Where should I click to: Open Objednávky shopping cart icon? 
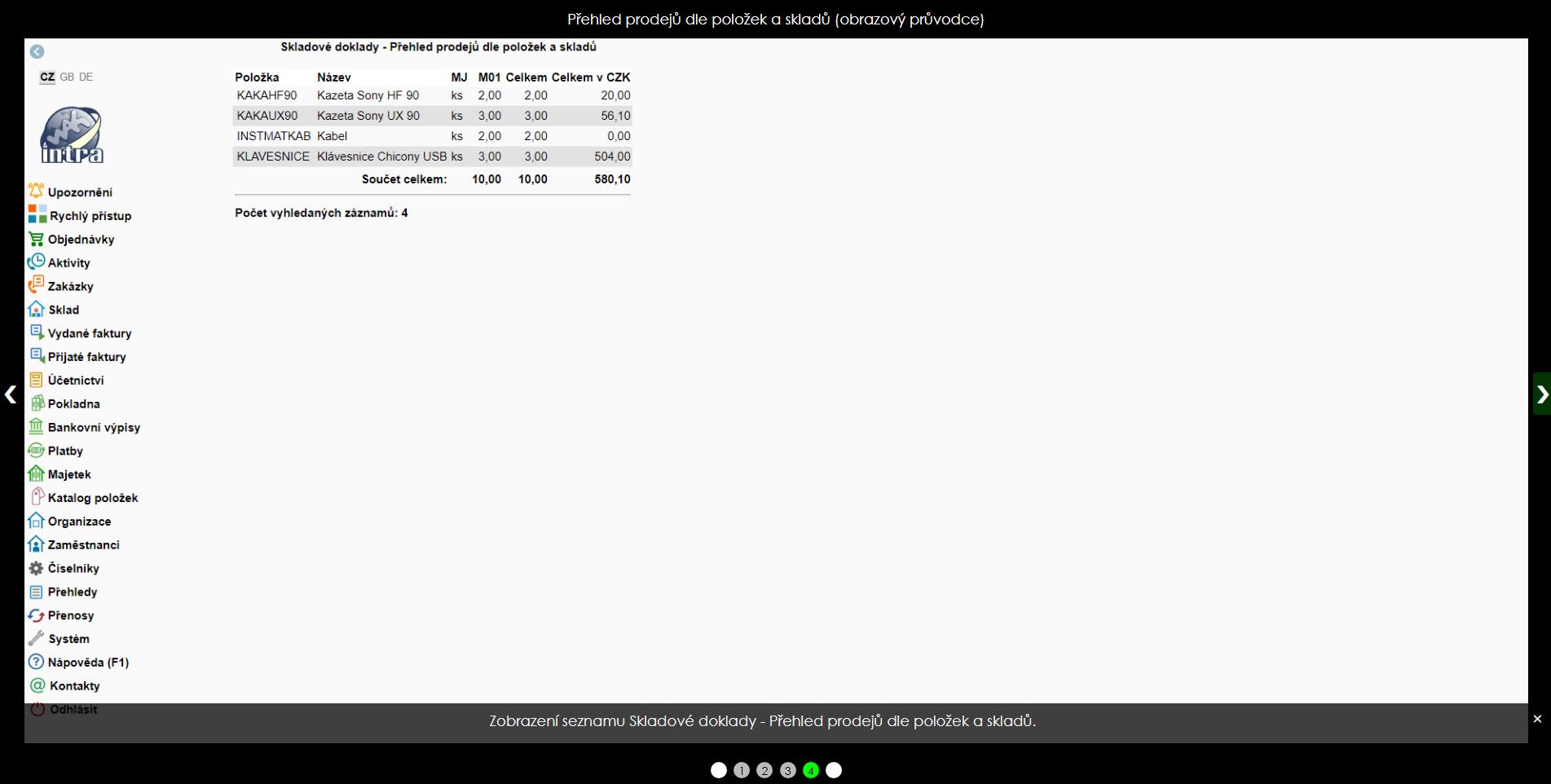36,239
